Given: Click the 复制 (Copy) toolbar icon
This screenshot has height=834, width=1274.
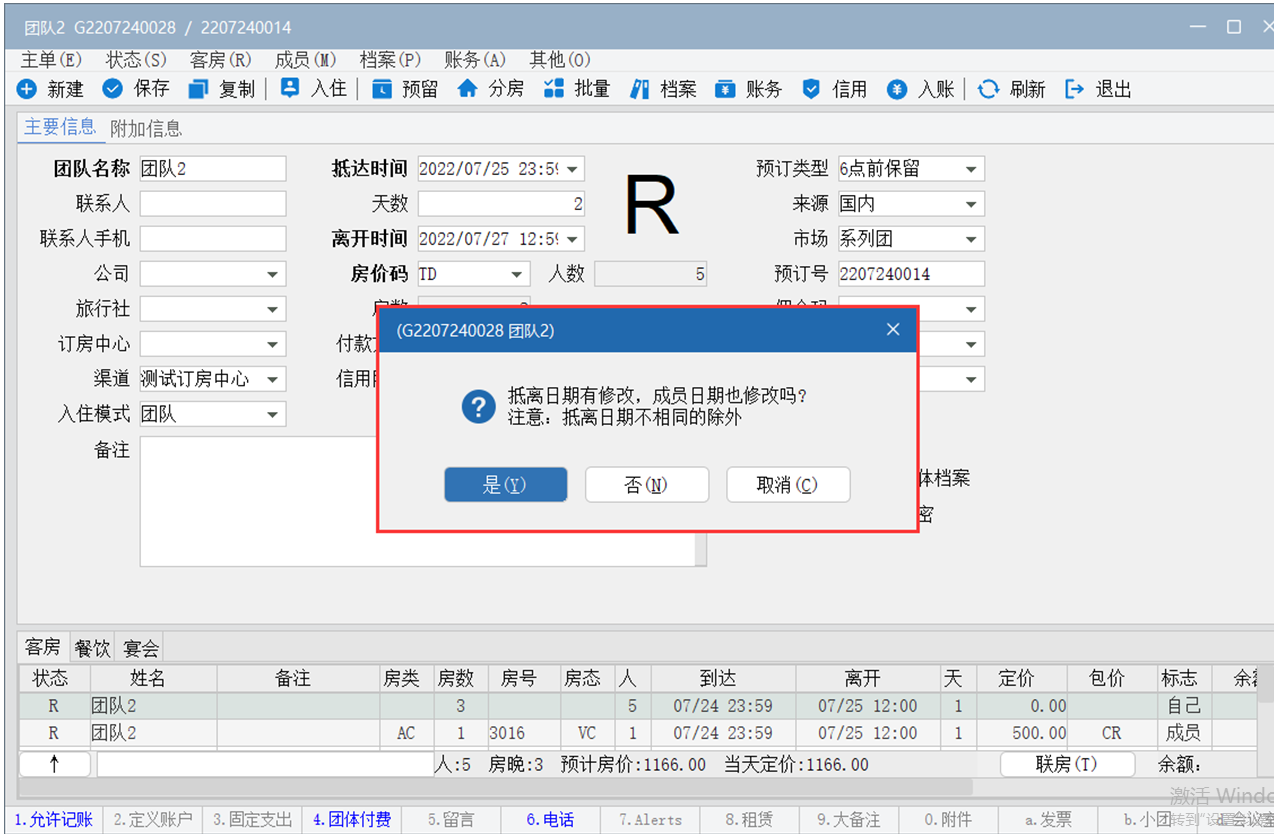Looking at the screenshot, I should click(198, 89).
